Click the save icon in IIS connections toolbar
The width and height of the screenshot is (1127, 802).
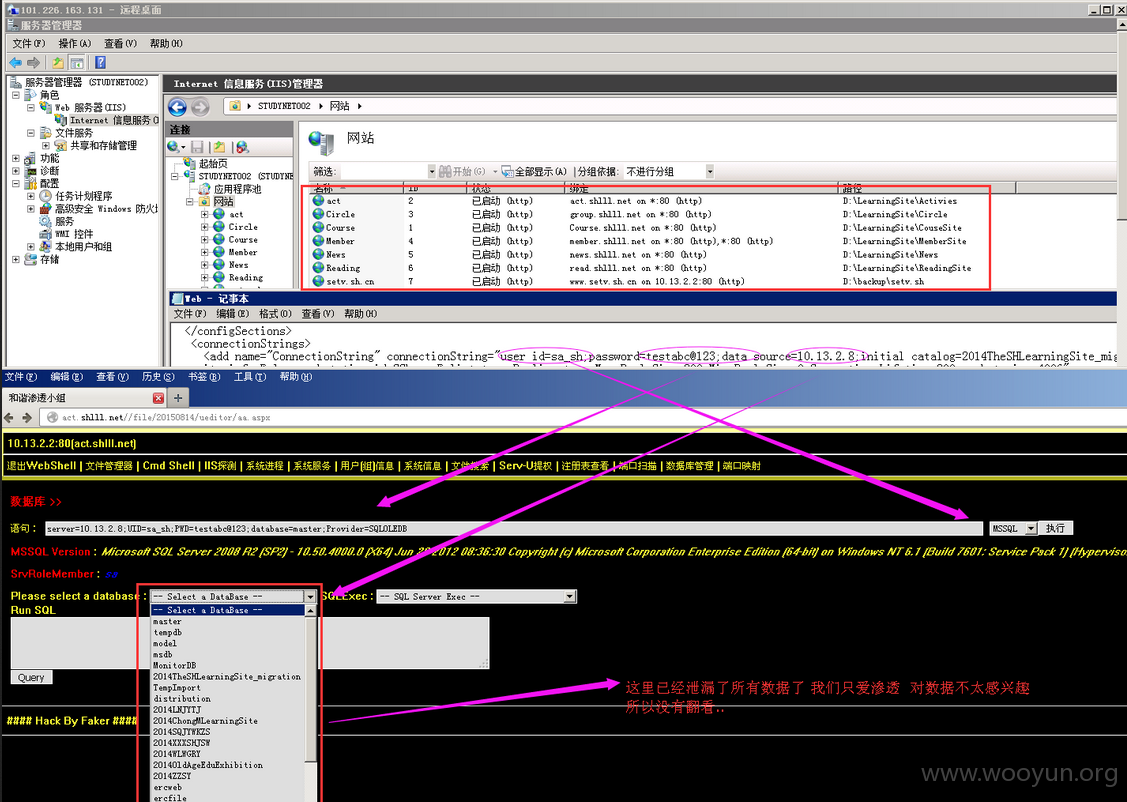pos(197,147)
